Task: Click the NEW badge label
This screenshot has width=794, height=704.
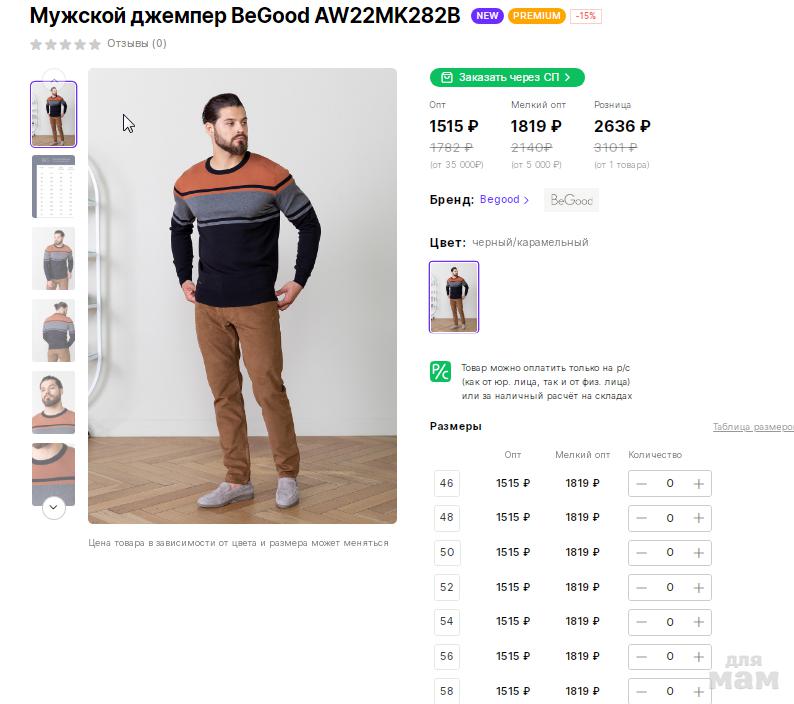Action: tap(487, 16)
